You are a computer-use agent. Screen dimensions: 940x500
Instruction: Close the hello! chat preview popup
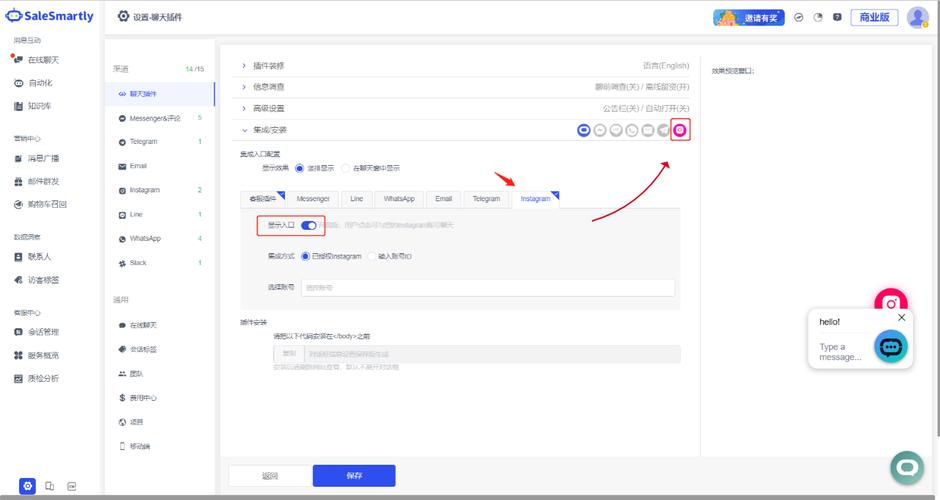pos(902,318)
